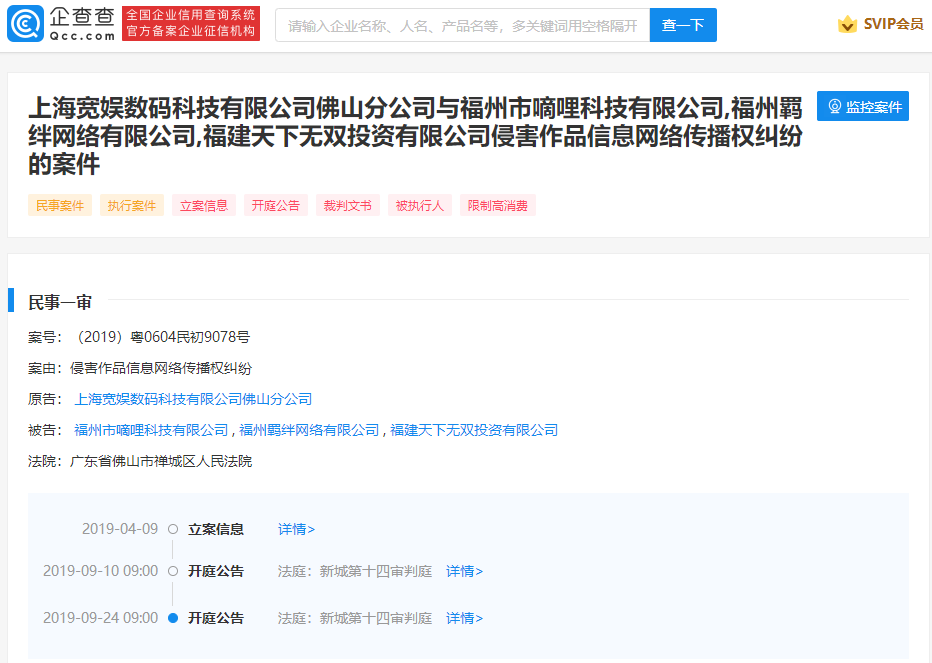Open 详情 for the 立案信息 entry
932x663 pixels.
tap(296, 528)
